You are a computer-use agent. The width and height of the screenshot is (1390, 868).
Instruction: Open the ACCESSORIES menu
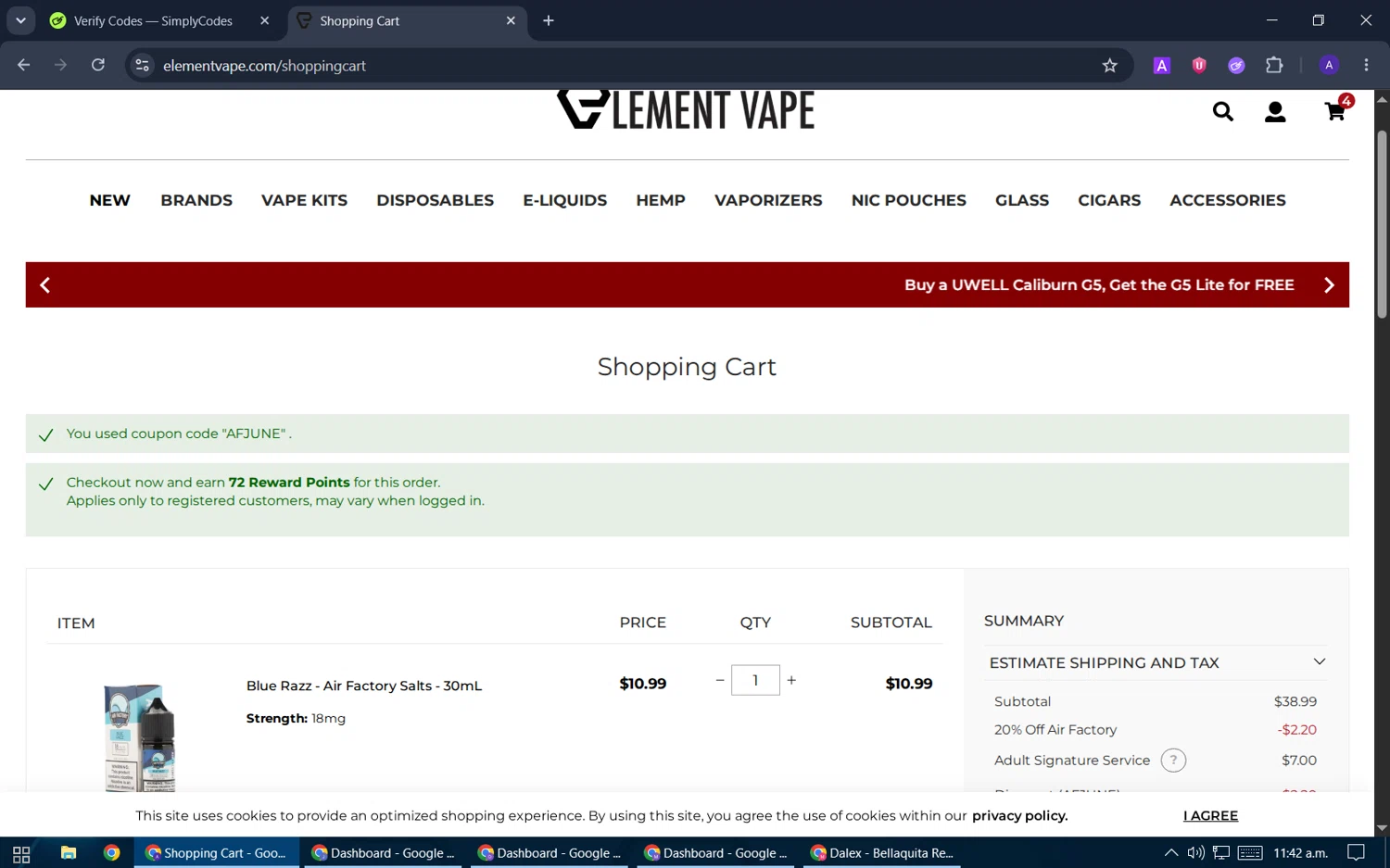[x=1227, y=200]
